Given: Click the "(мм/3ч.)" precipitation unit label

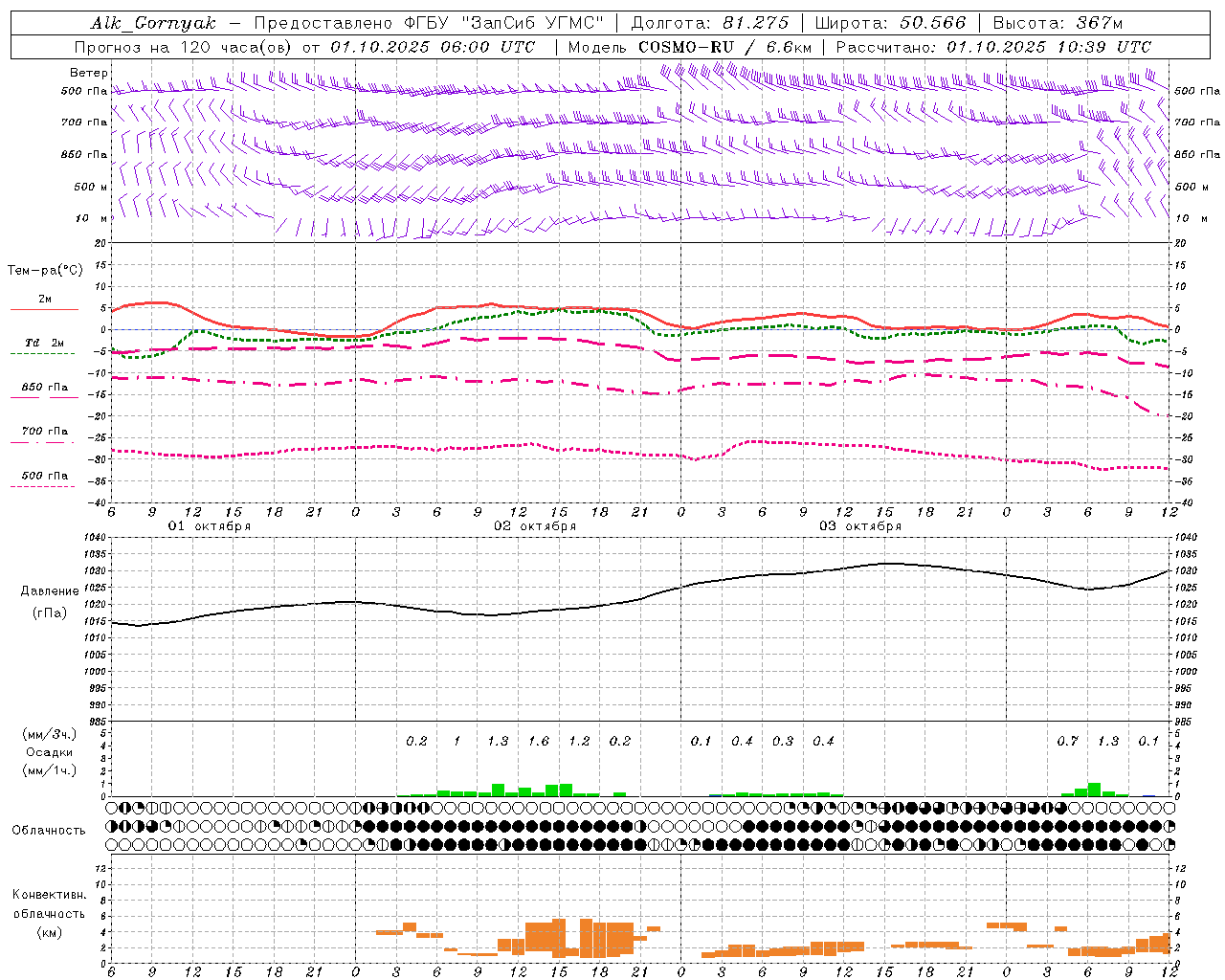Looking at the screenshot, I should pyautogui.click(x=48, y=735).
